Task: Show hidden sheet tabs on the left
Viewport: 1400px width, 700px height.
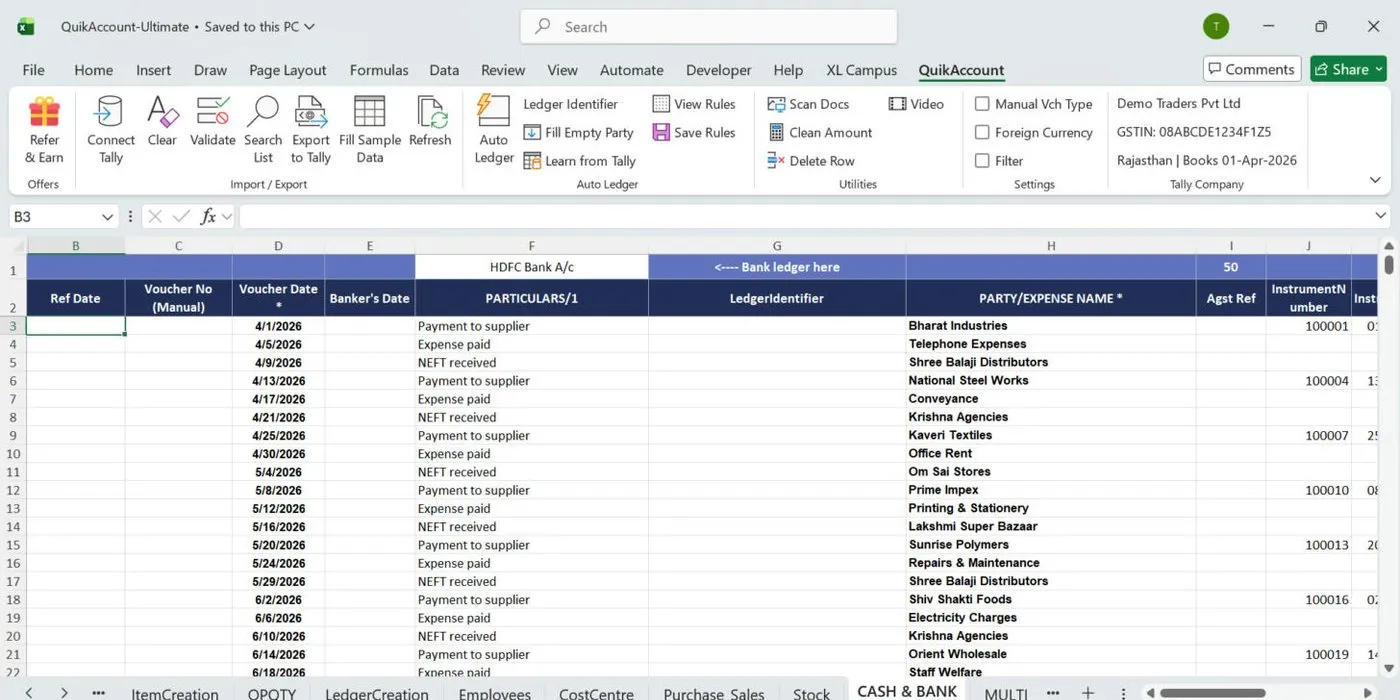Action: pos(98,692)
